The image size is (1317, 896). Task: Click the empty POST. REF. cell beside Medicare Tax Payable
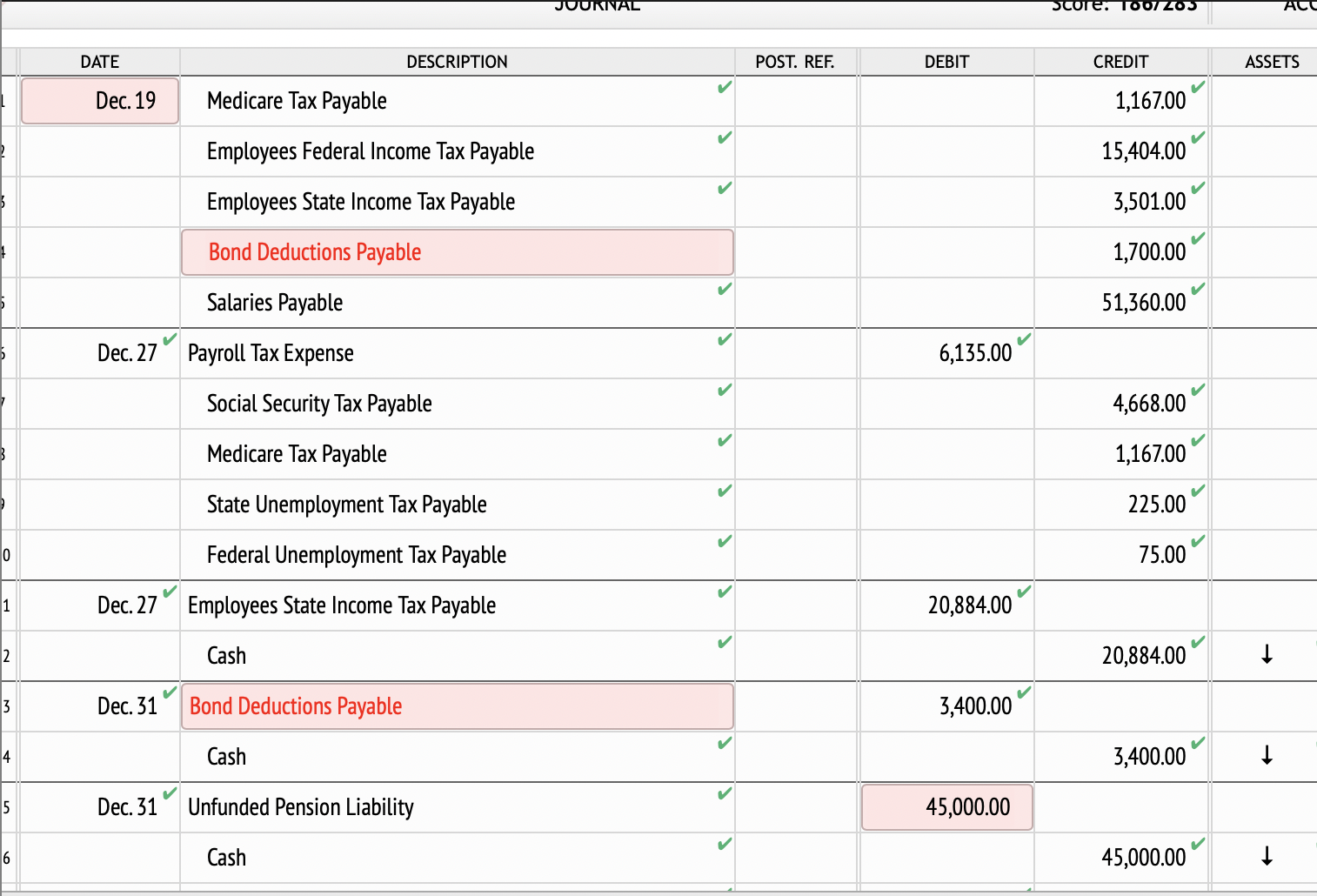(x=795, y=100)
